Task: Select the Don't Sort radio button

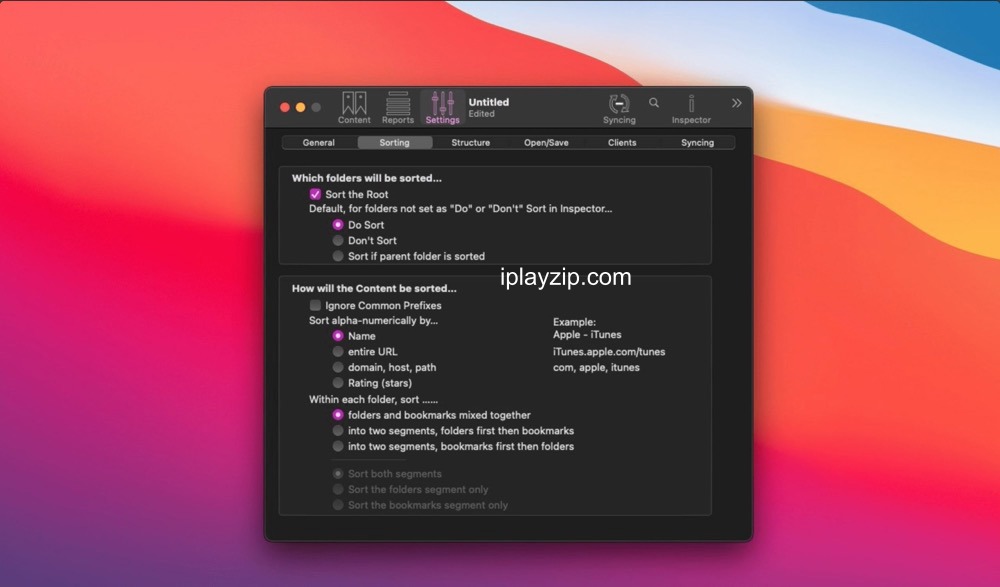Action: [x=338, y=241]
